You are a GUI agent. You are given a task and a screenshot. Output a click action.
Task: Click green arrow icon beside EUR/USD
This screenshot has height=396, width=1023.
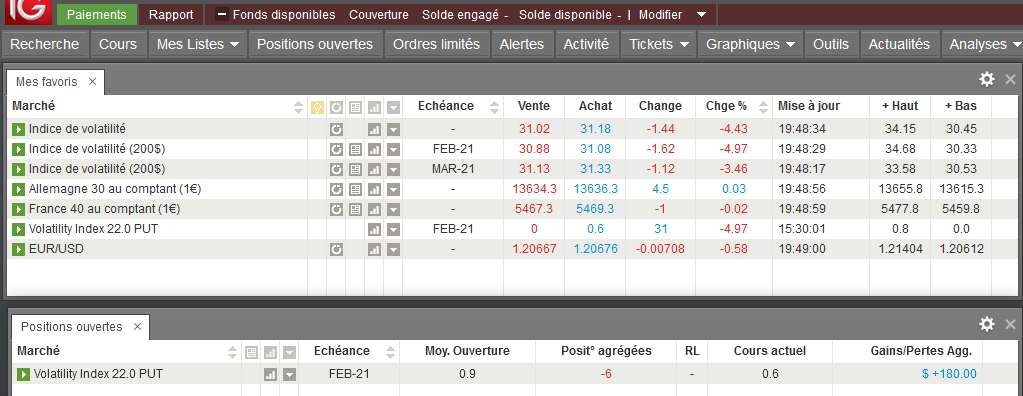tap(18, 249)
